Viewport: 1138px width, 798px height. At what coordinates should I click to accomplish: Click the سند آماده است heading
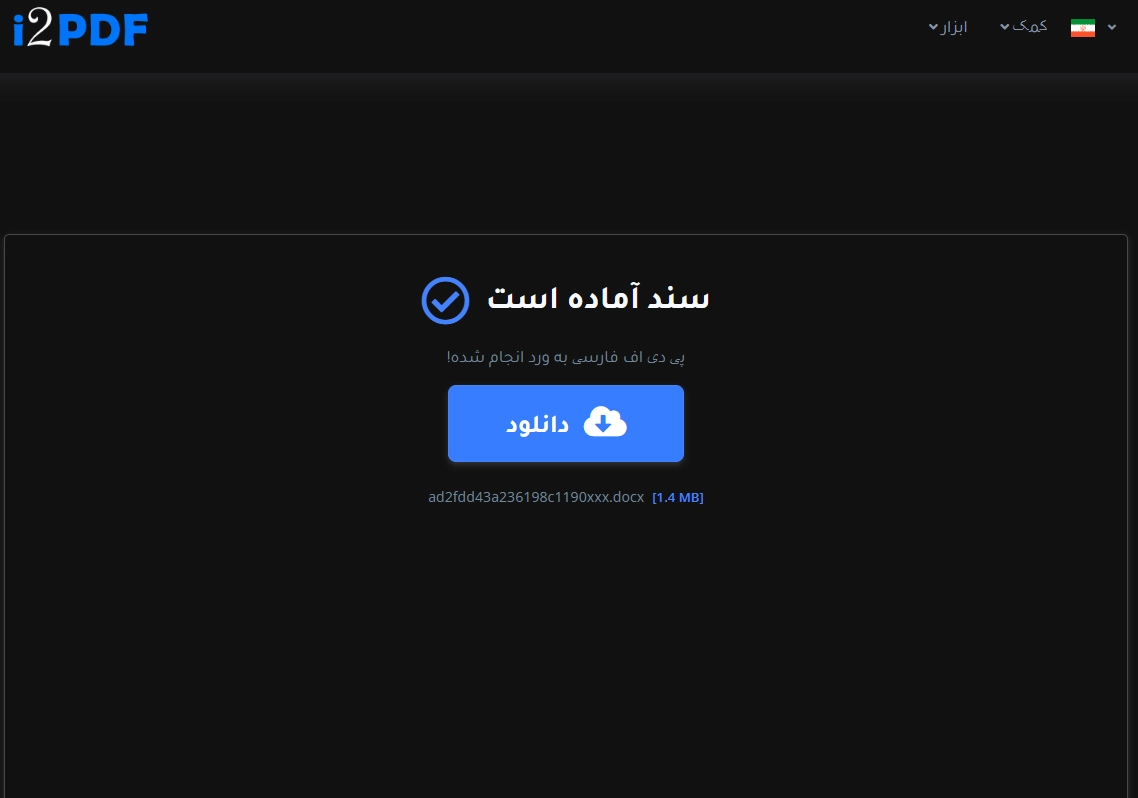pyautogui.click(x=599, y=298)
